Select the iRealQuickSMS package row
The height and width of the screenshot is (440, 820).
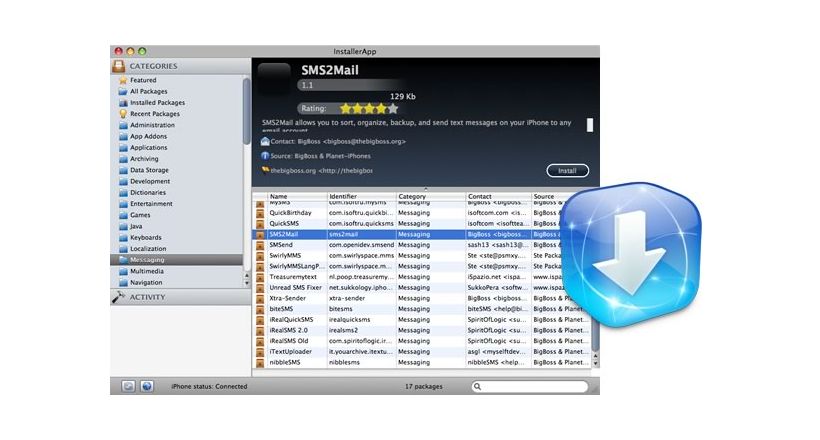422,320
